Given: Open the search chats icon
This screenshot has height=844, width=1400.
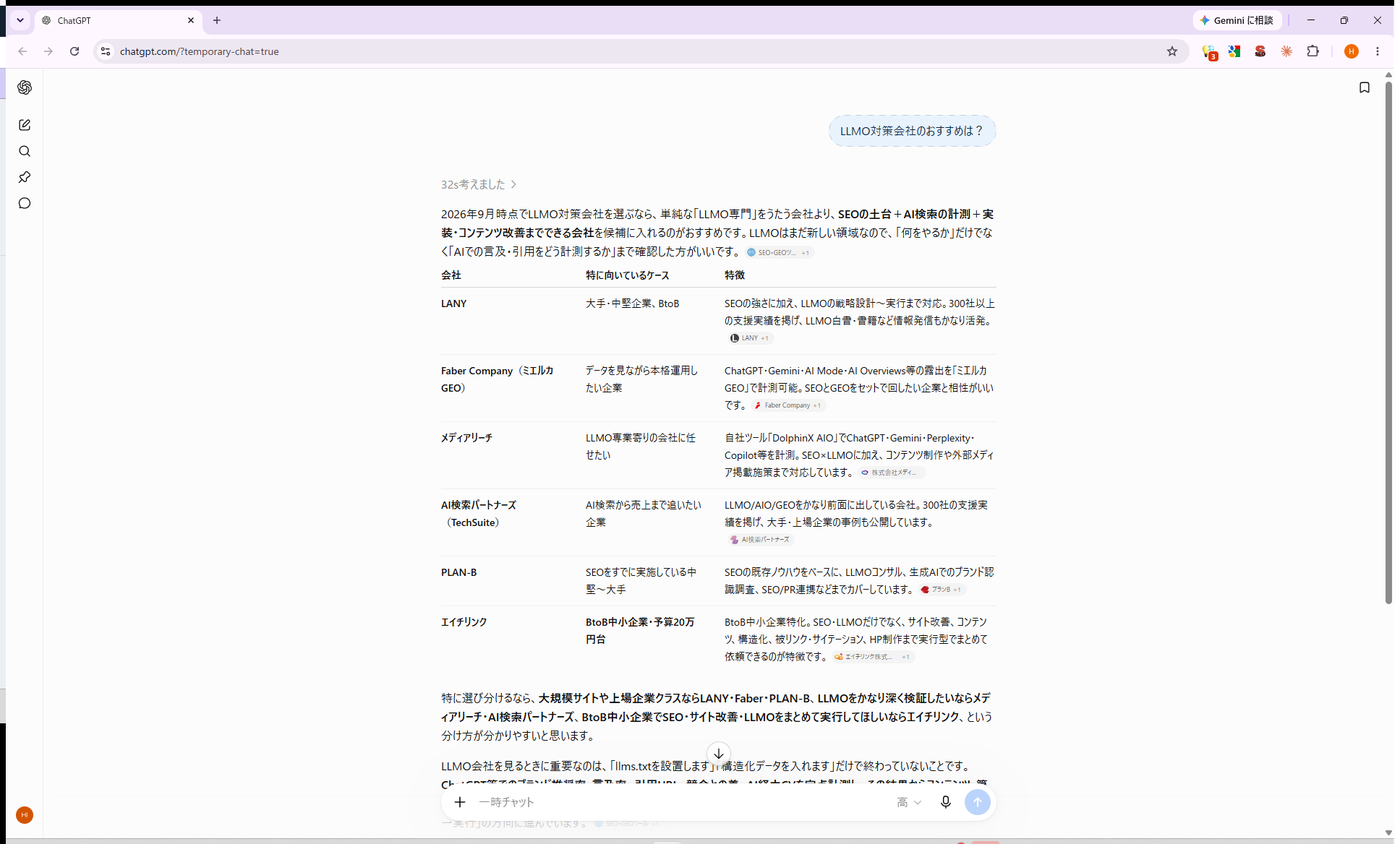Looking at the screenshot, I should click(24, 151).
